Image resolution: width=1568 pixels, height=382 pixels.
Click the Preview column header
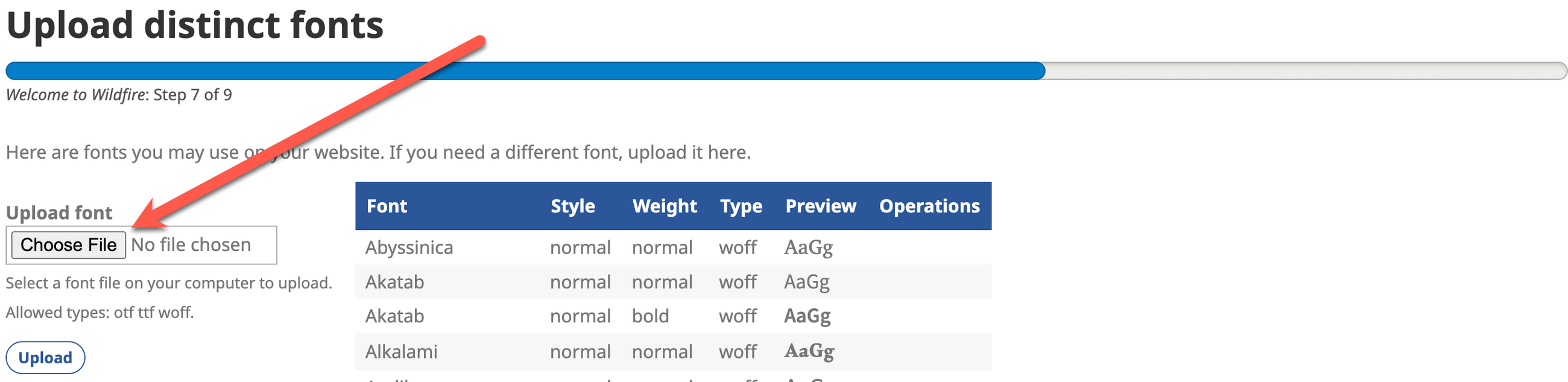pyautogui.click(x=820, y=206)
